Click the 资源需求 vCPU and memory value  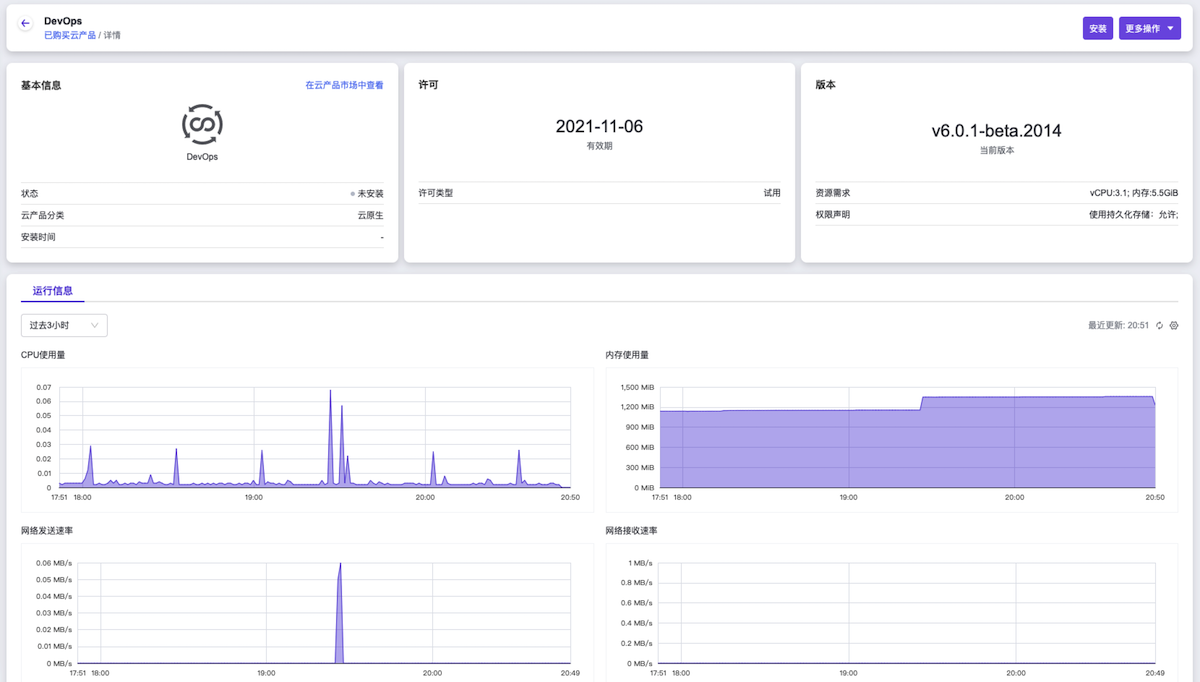[1133, 193]
